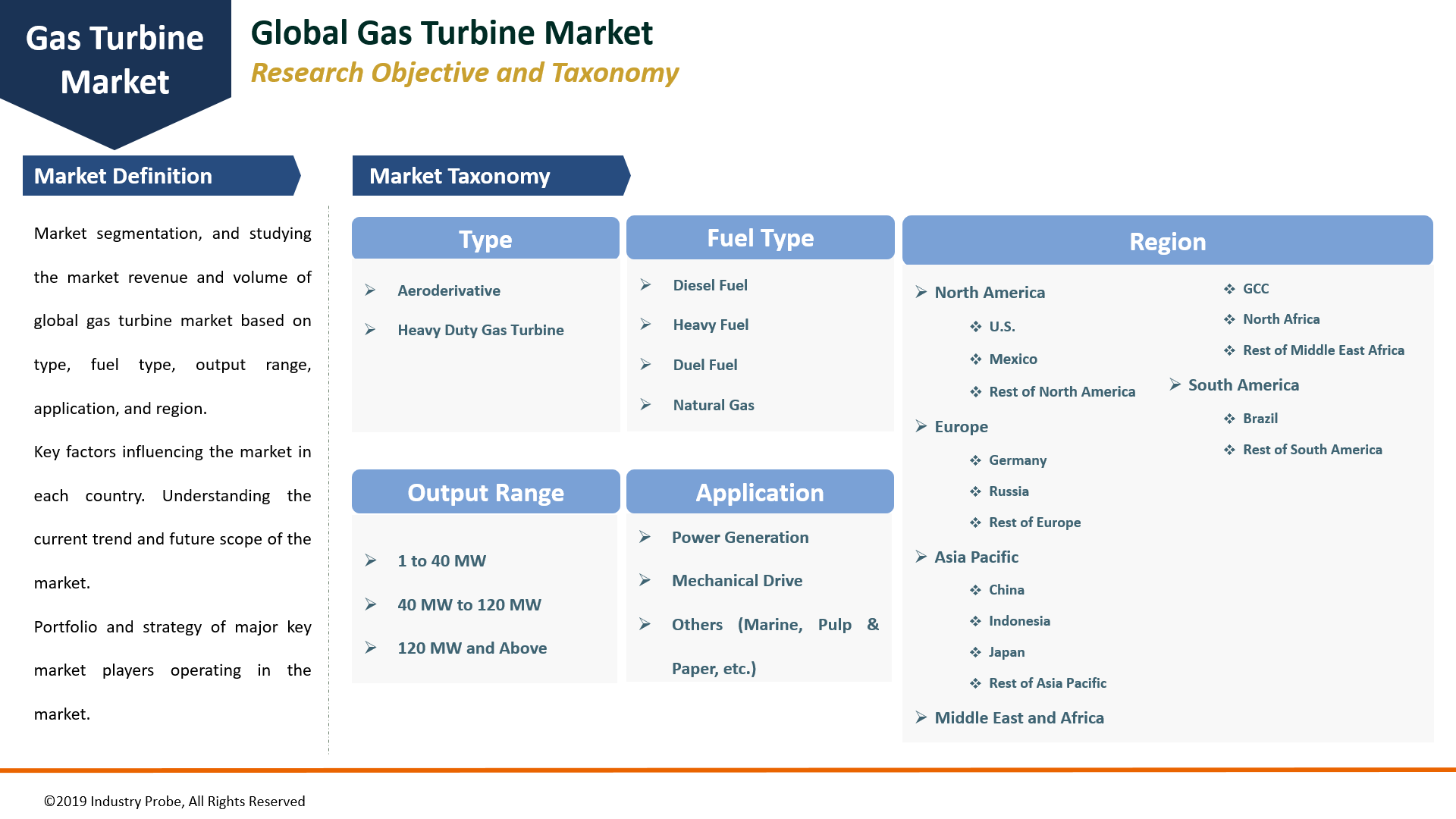Switch to the Market Definition tab
The width and height of the screenshot is (1456, 819).
click(123, 176)
